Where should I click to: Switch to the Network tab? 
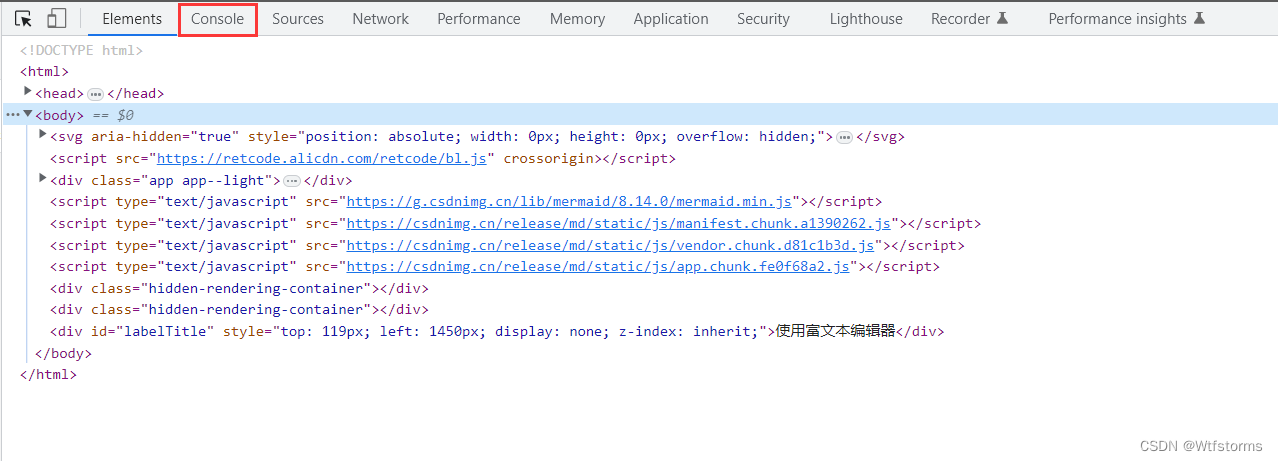pyautogui.click(x=381, y=19)
